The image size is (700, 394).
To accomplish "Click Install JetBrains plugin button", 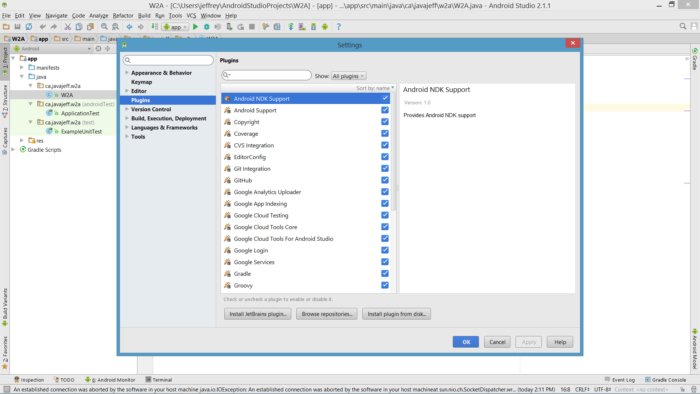I will [x=258, y=314].
